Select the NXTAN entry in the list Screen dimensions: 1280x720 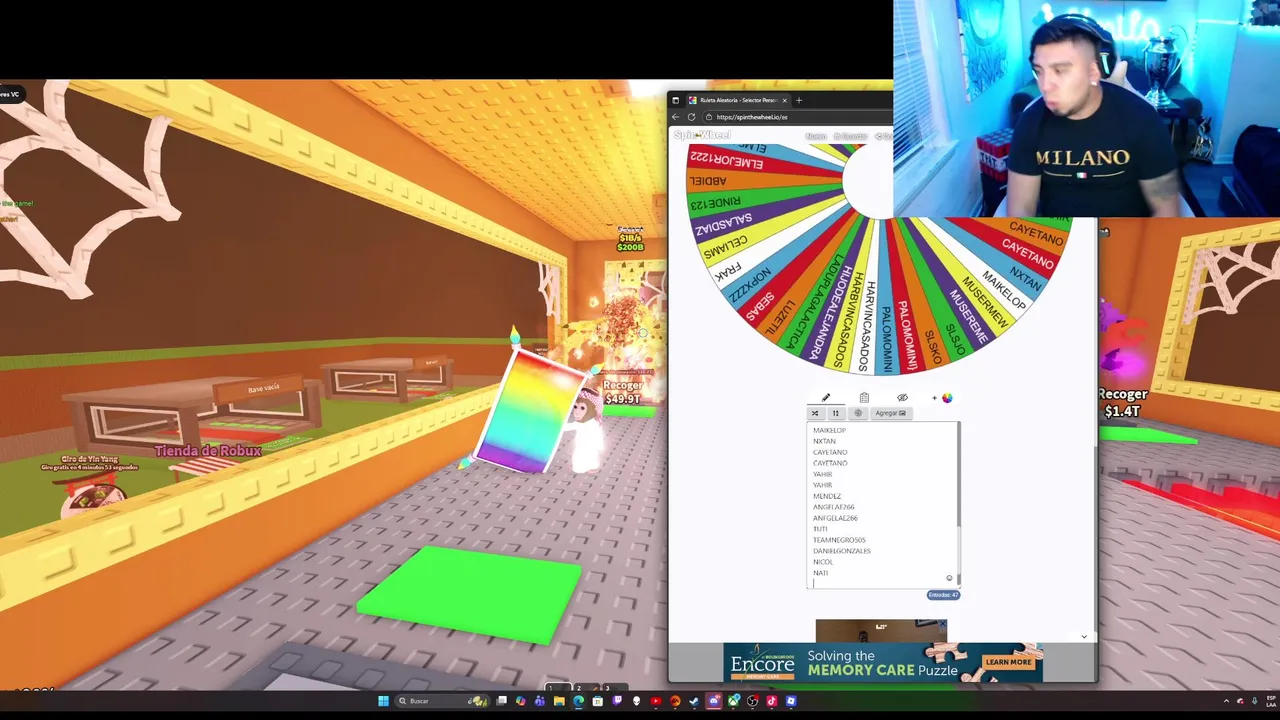[x=824, y=441]
